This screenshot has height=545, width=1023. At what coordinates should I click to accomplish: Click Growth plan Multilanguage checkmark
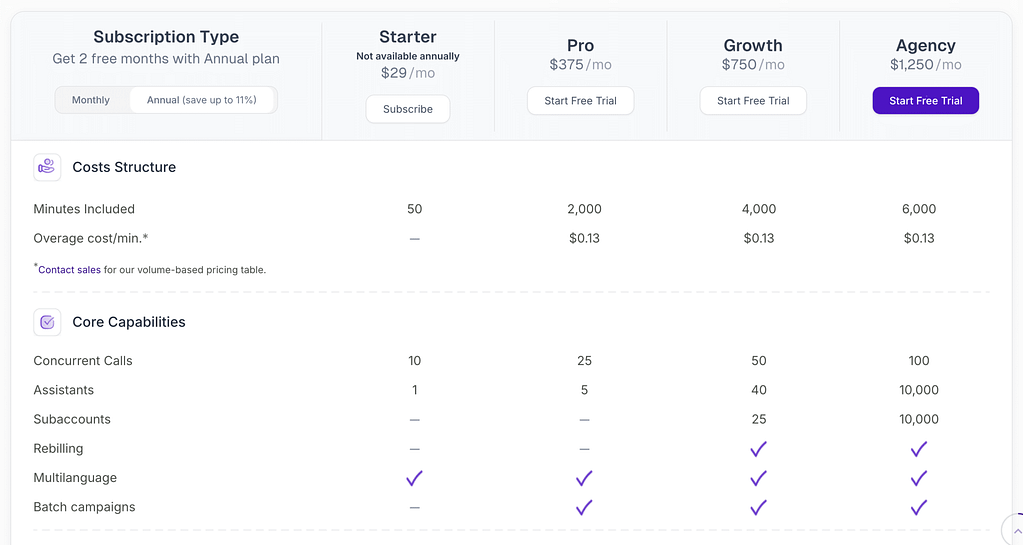[x=758, y=478]
